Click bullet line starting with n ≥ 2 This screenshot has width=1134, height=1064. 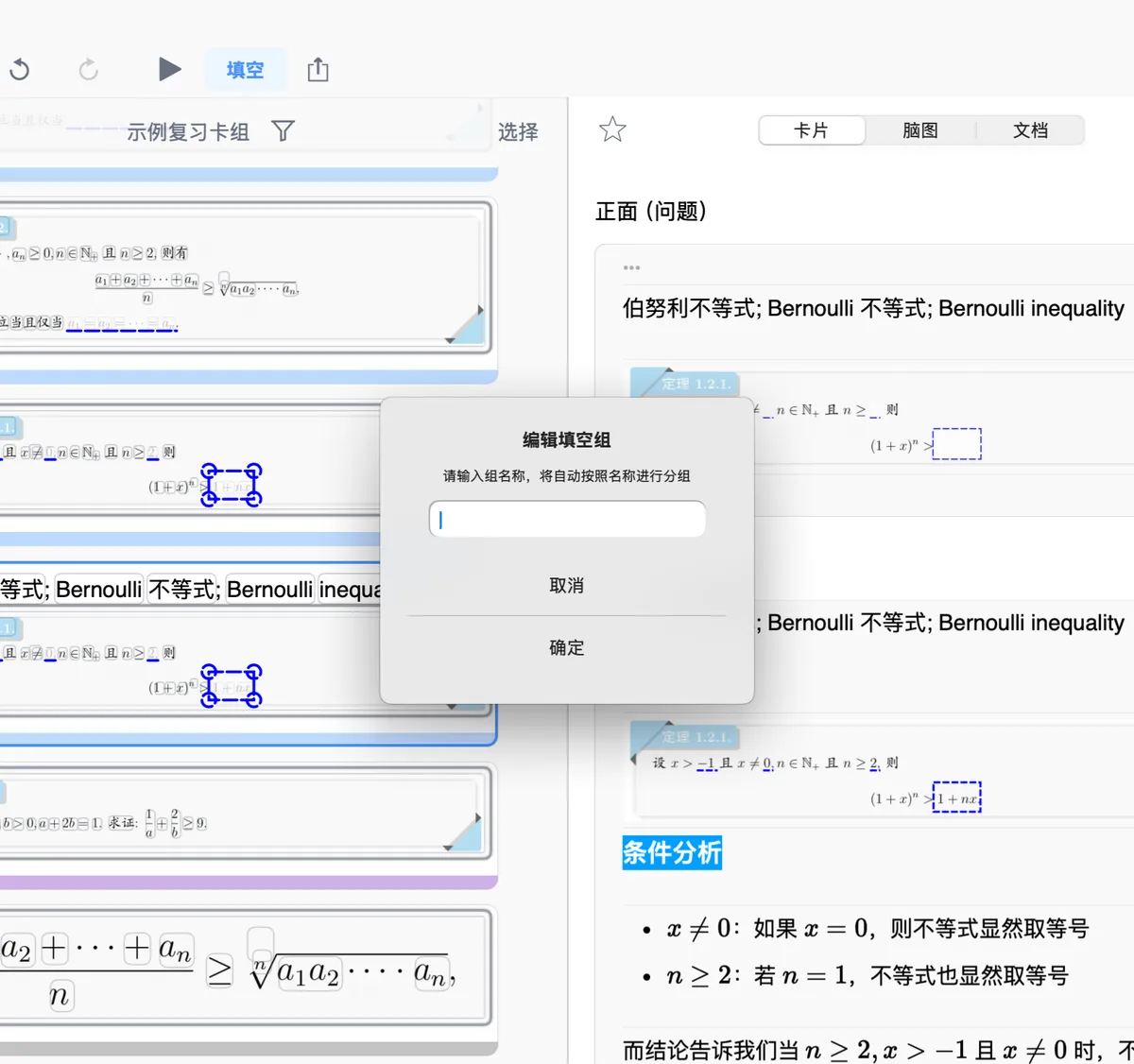point(867,975)
